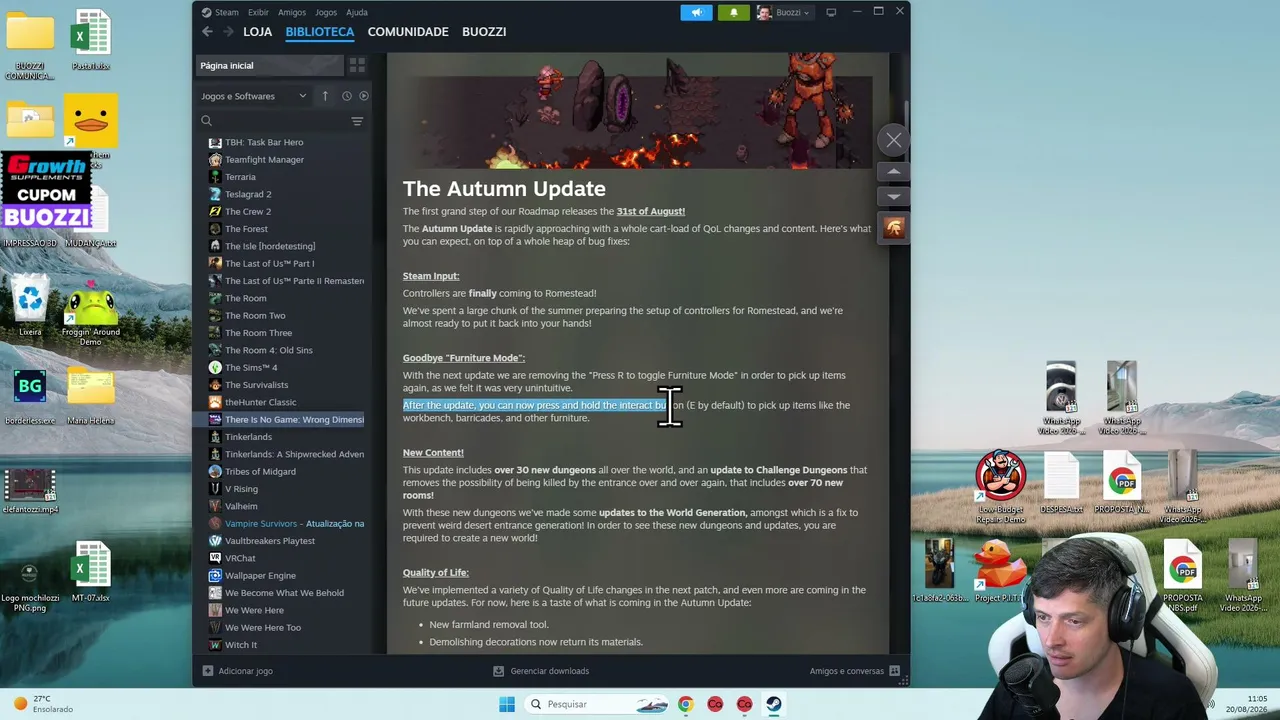Go to previous news post arrow
Viewport: 1280px width, 720px height.
point(894,172)
